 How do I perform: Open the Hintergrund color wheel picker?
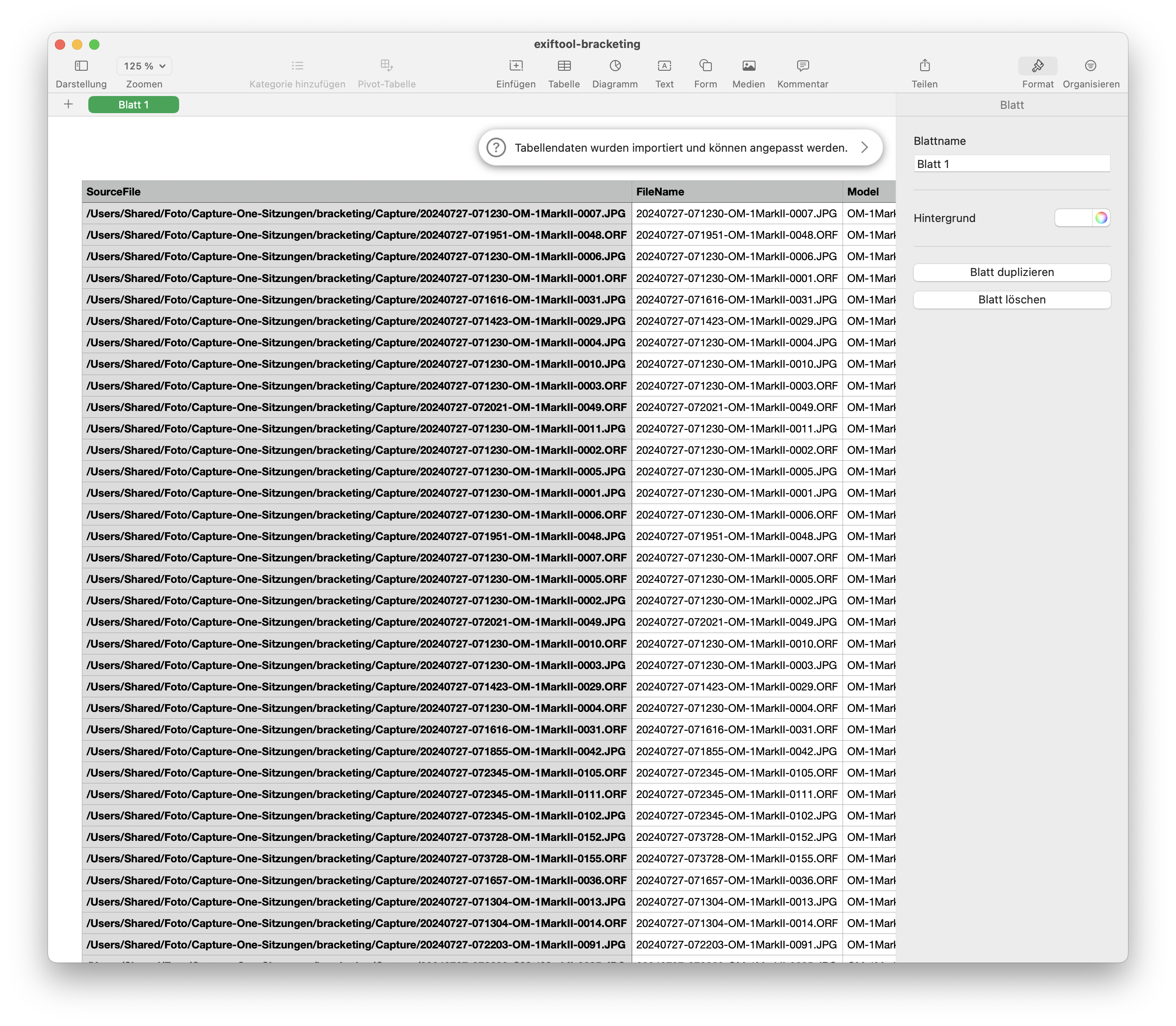pyautogui.click(x=1101, y=218)
